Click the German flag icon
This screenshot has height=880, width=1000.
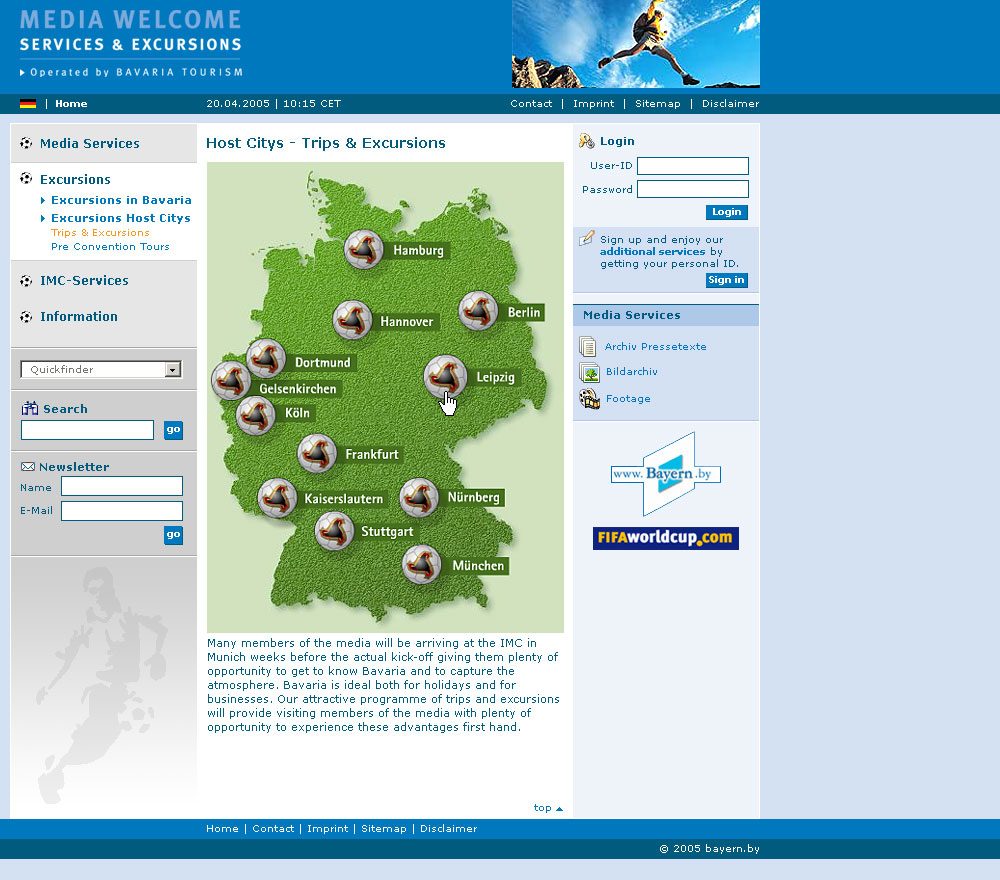tap(27, 102)
